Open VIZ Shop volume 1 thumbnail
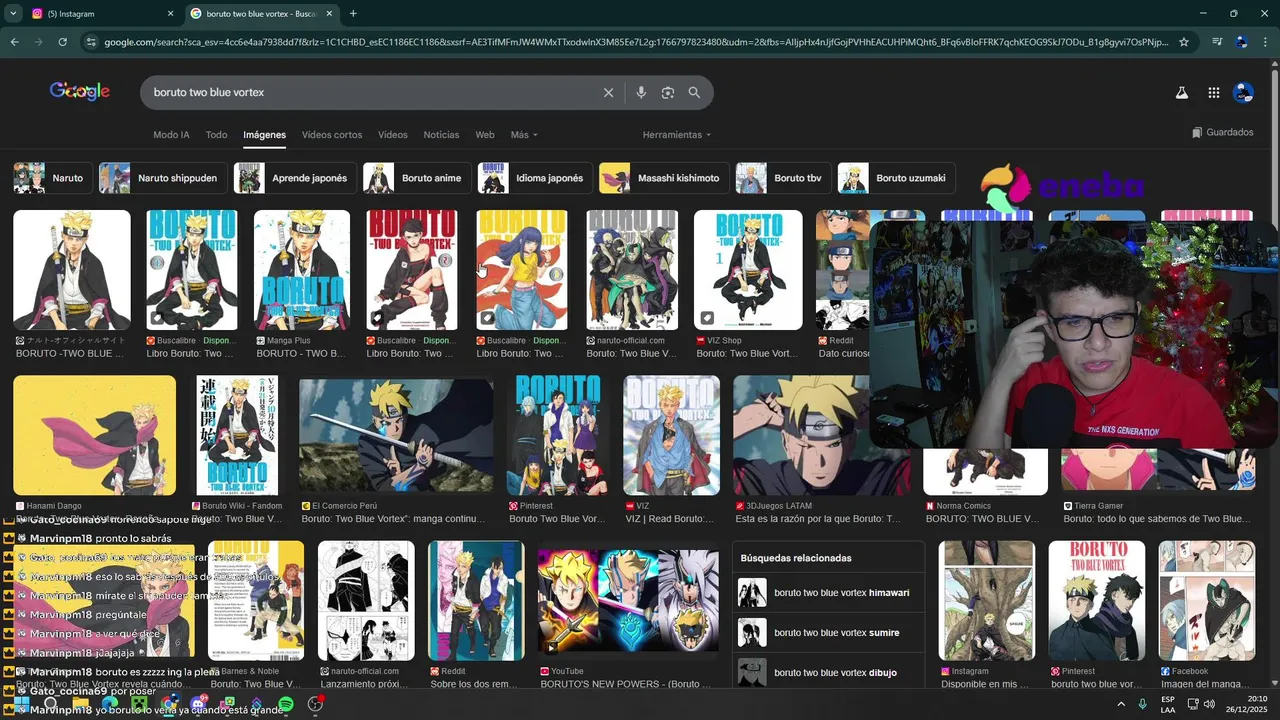The image size is (1280, 720). coord(748,270)
